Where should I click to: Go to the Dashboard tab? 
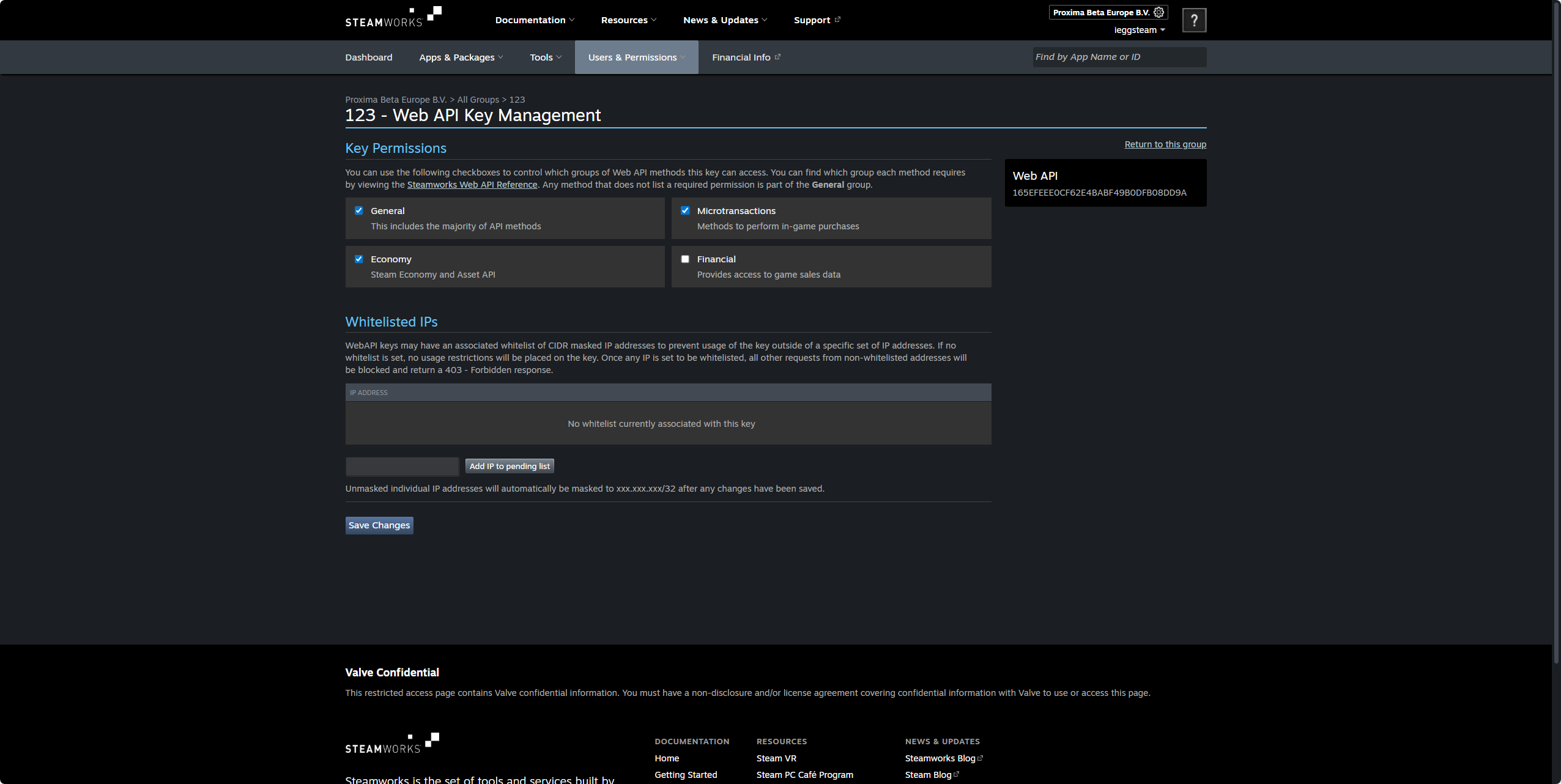369,57
